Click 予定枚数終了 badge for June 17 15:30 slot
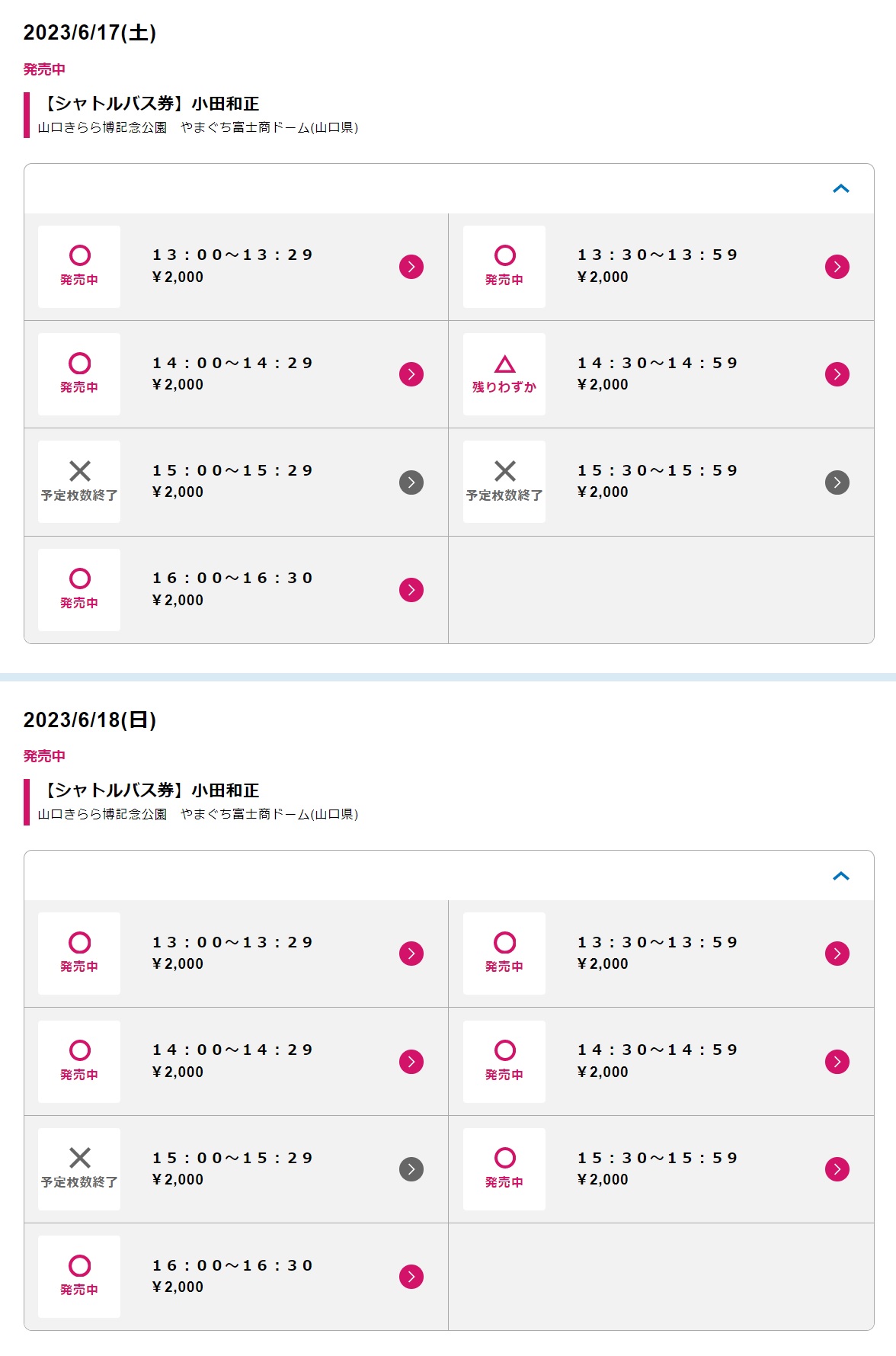Screen dimensions: 896x1356 [504, 482]
